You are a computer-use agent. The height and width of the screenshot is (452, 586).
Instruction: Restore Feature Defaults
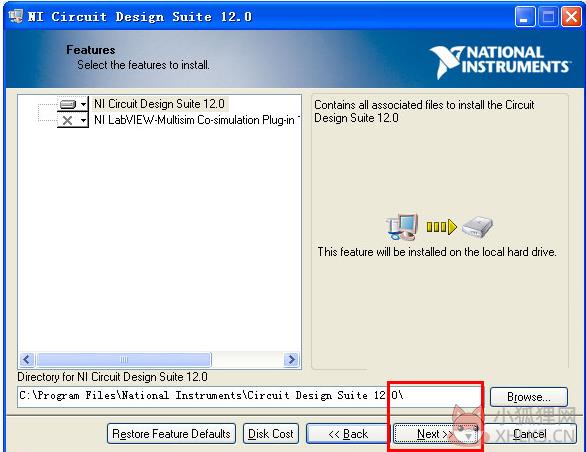(x=171, y=434)
